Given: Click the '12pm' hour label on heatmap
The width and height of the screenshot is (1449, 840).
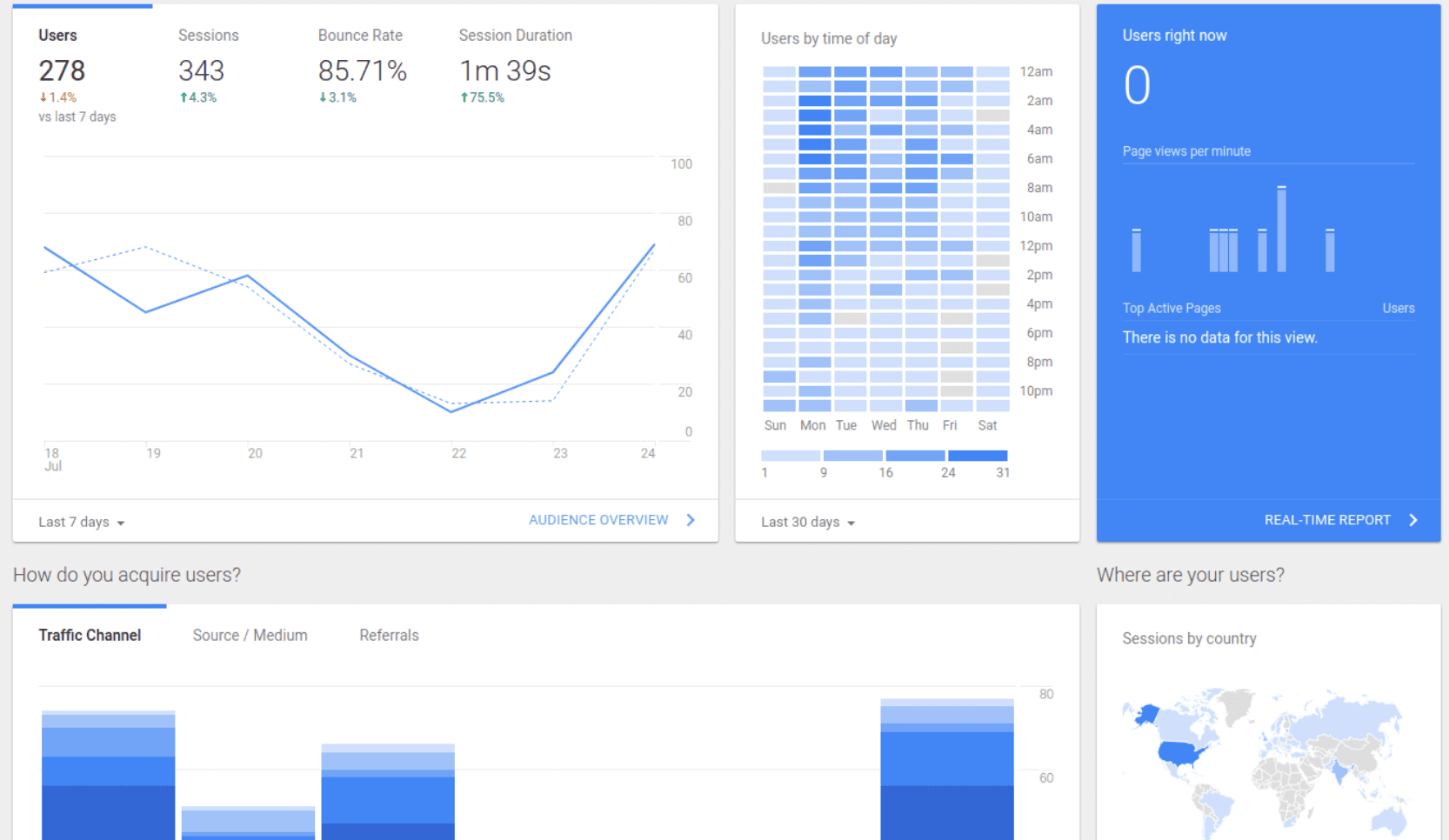Looking at the screenshot, I should tap(1036, 246).
